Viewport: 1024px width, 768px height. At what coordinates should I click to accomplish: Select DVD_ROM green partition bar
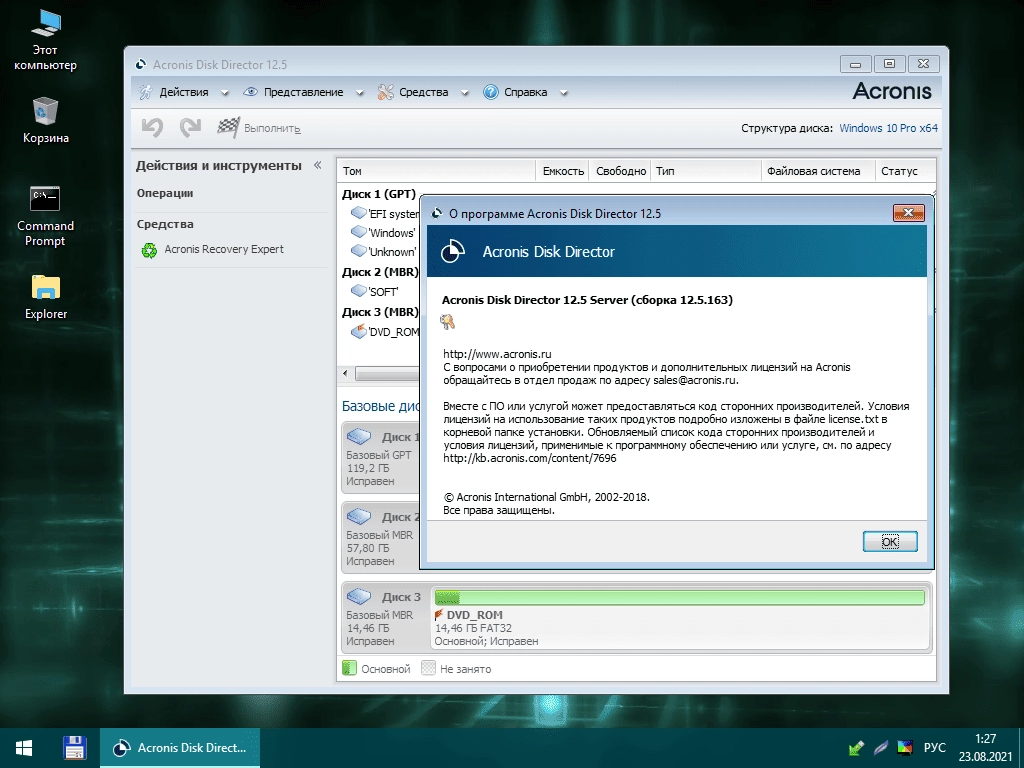(680, 597)
